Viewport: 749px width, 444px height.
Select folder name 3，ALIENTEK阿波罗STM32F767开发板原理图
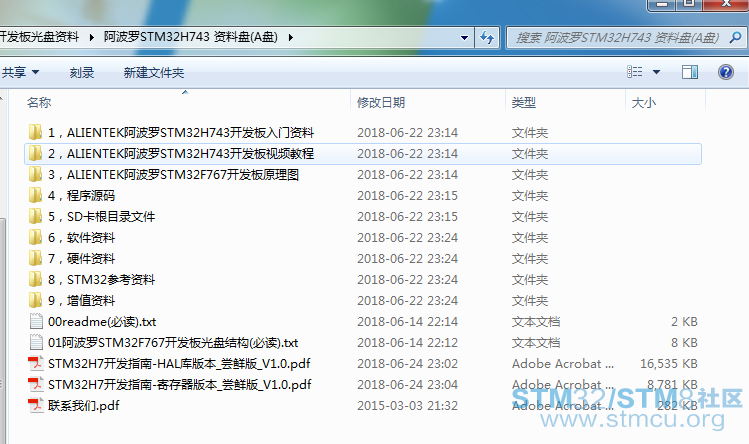[173, 174]
